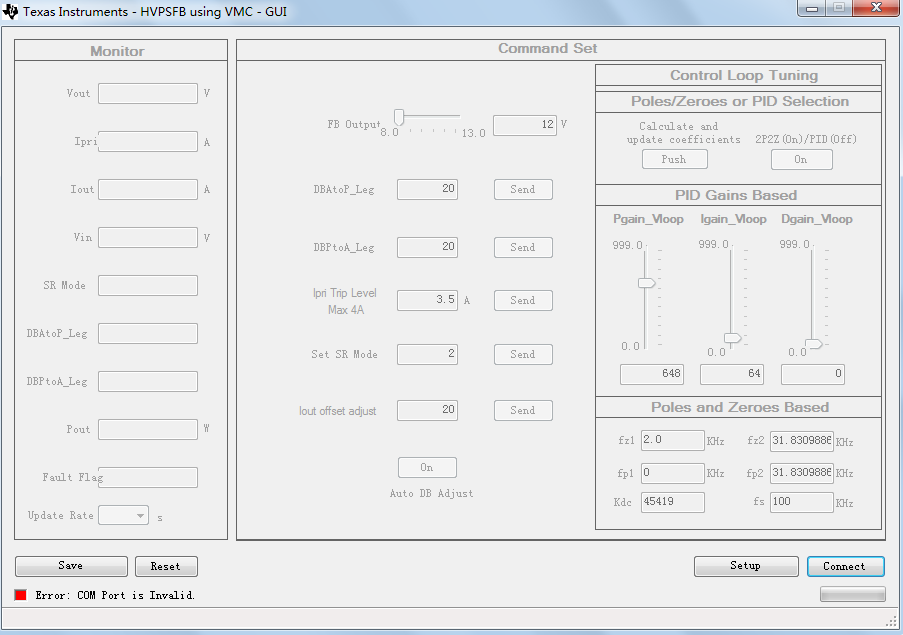Click the fp1 frequency input field

tap(673, 473)
